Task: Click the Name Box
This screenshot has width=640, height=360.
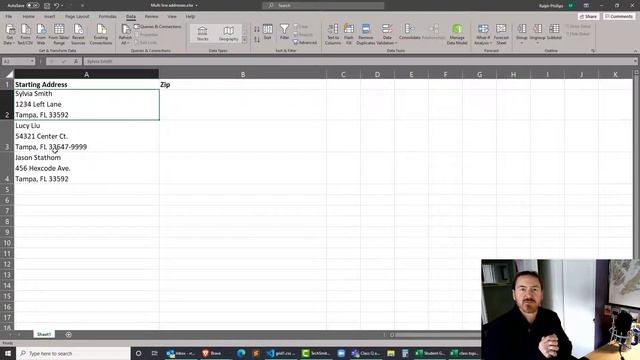Action: coord(18,61)
